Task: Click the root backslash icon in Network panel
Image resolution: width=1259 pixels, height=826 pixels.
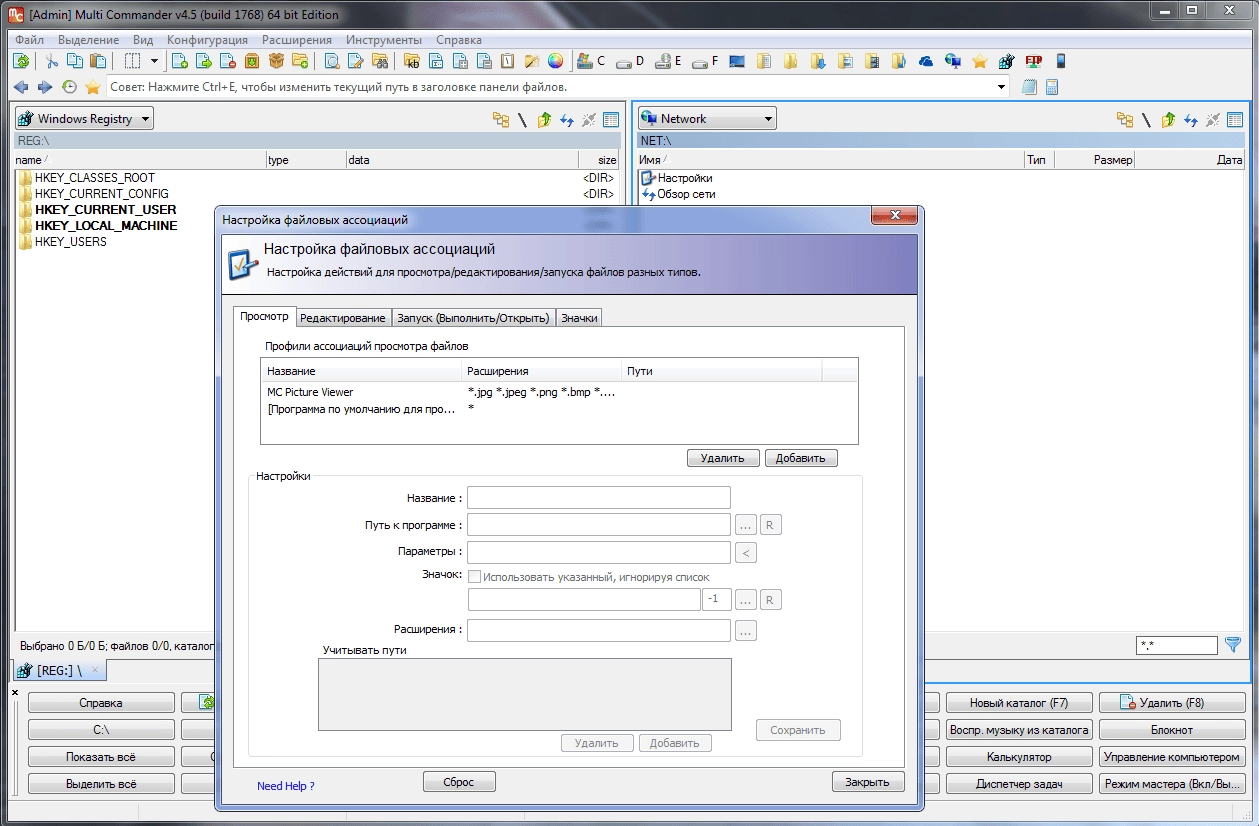Action: tap(1147, 119)
